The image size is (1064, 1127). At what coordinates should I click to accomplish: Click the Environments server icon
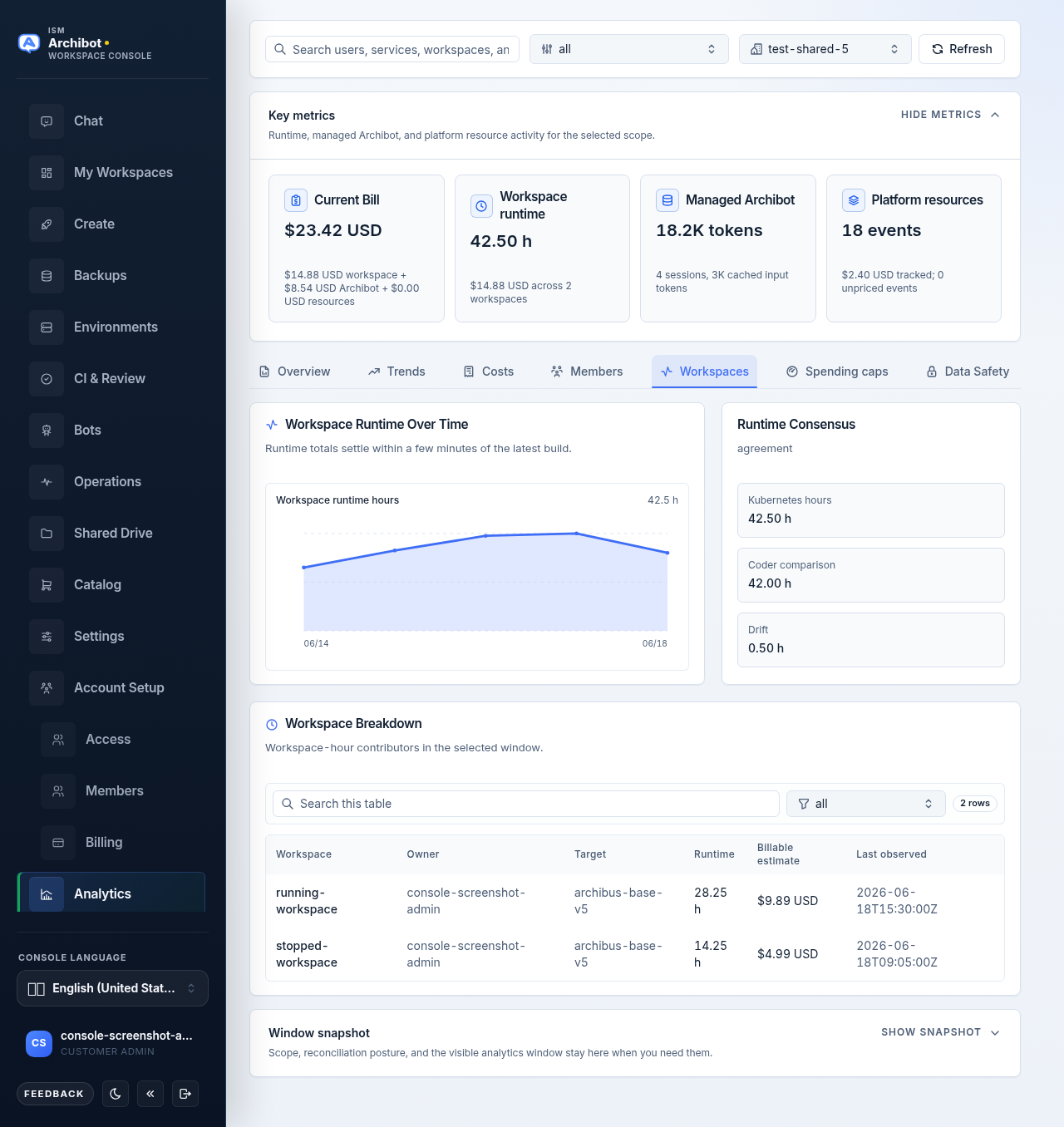[x=47, y=327]
